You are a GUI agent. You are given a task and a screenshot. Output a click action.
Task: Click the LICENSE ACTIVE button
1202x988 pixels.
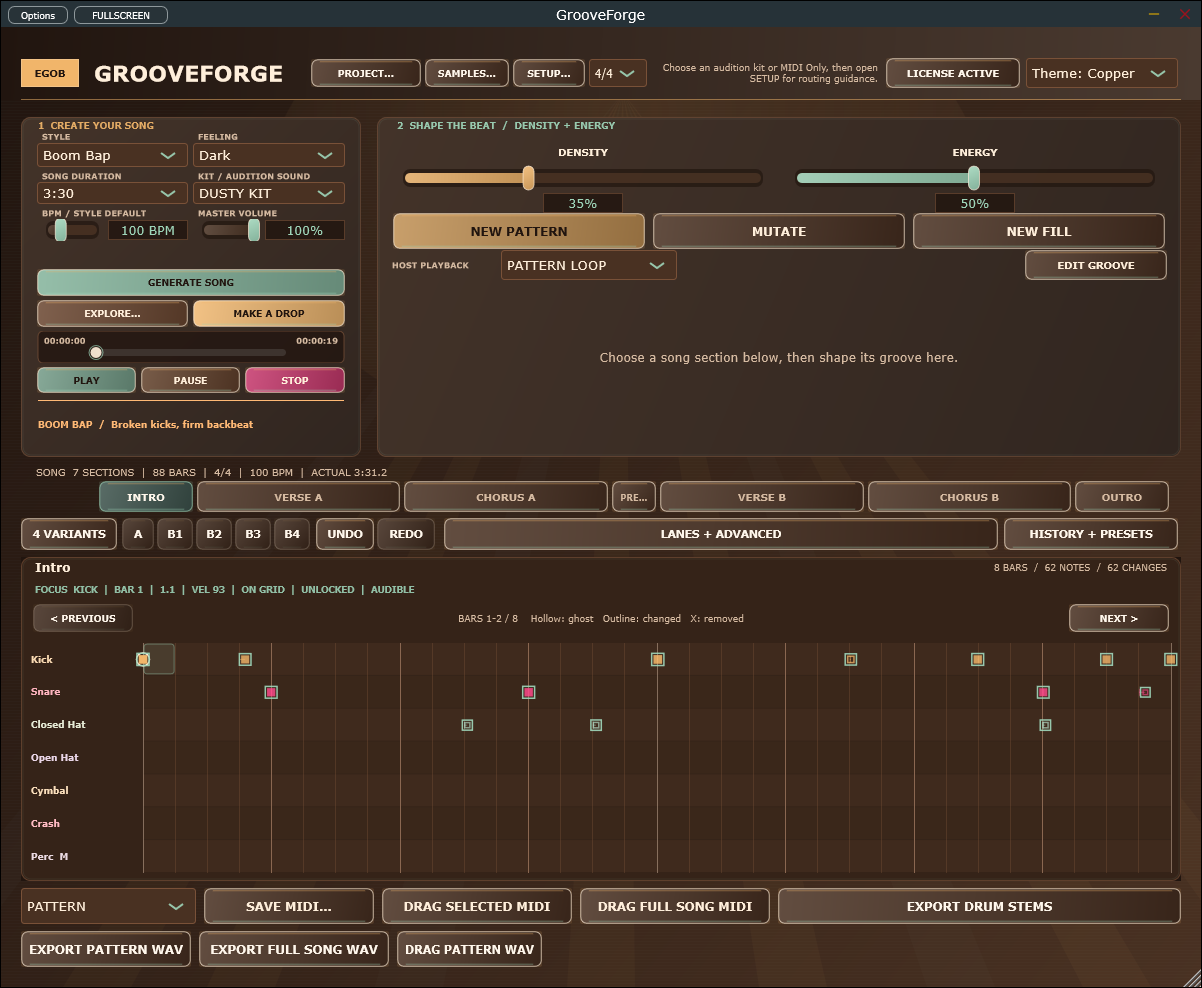point(953,73)
